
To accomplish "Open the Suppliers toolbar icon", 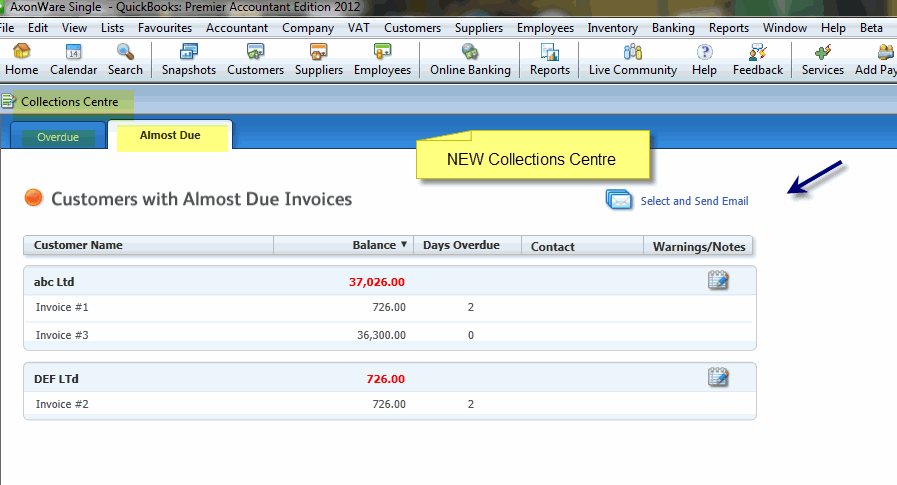I will coord(319,59).
